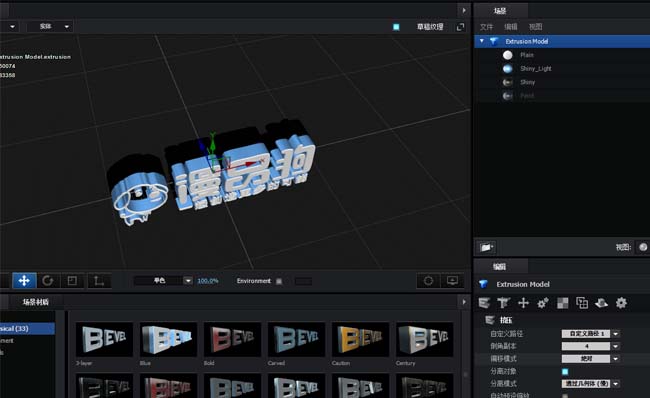
Task: Click the 100.0% brightness value
Action: (208, 281)
